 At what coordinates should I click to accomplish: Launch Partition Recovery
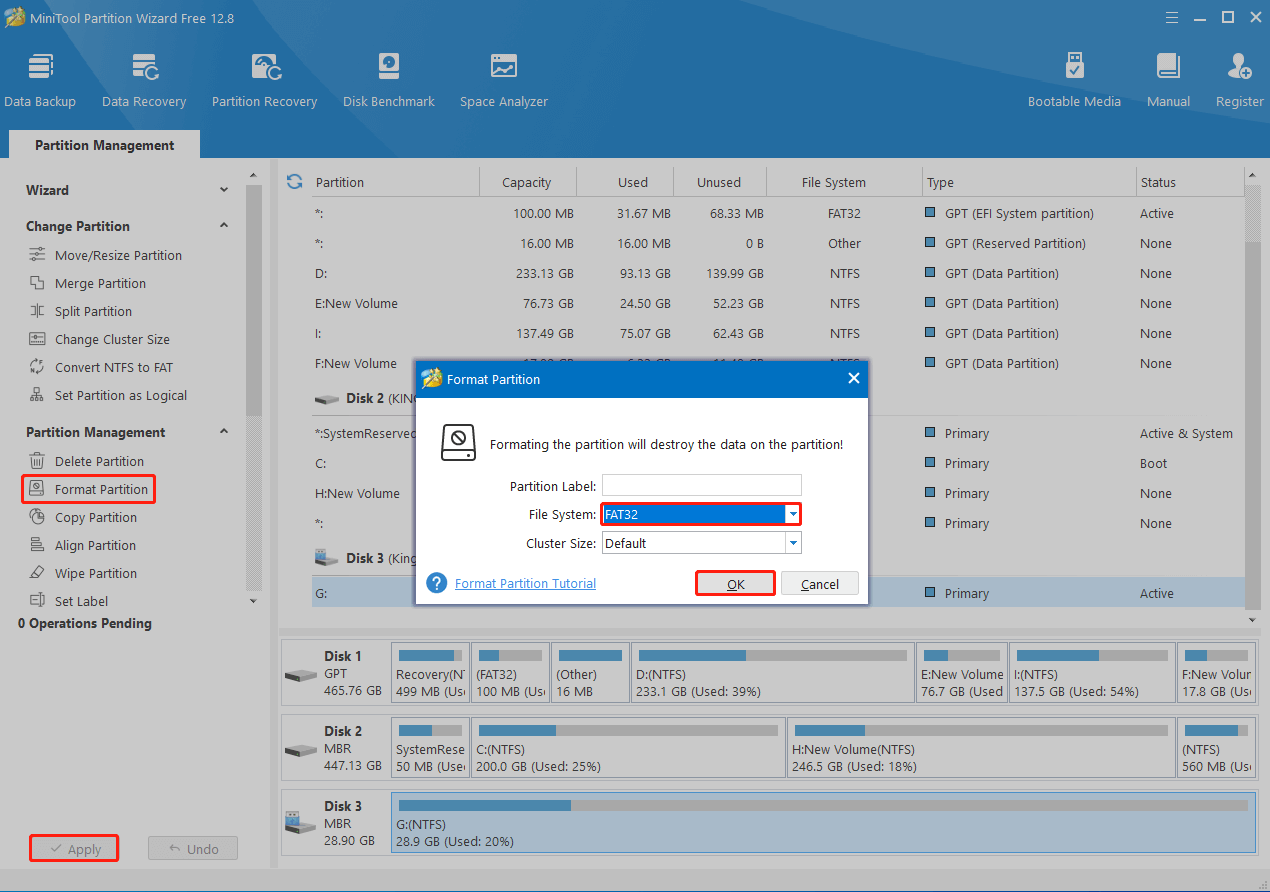click(264, 80)
